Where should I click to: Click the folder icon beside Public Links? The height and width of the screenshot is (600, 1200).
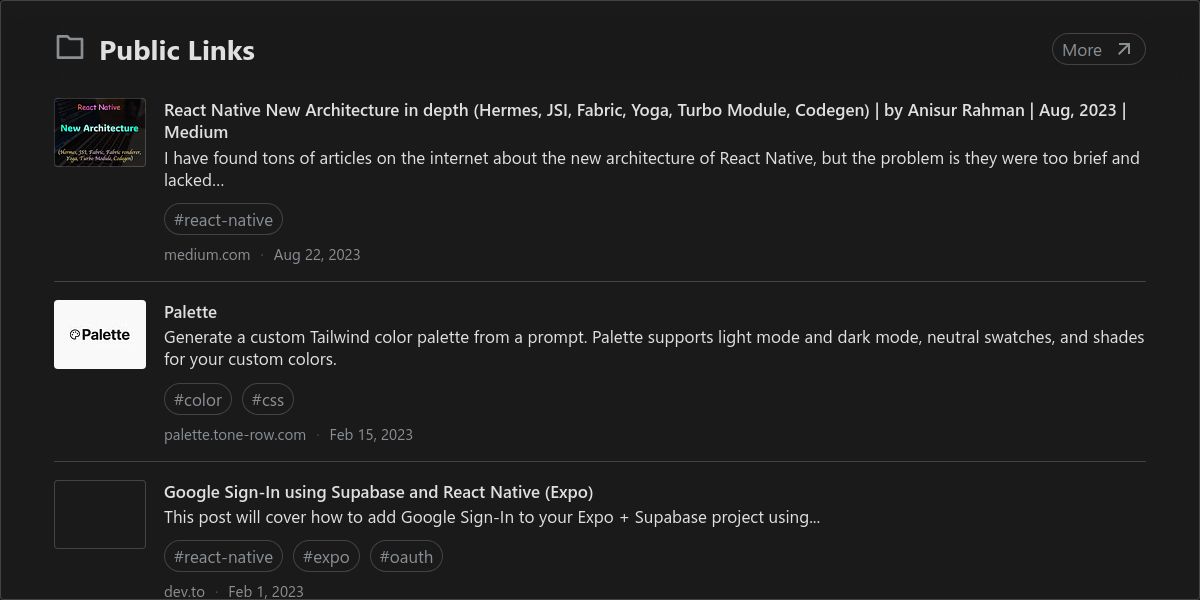69,47
